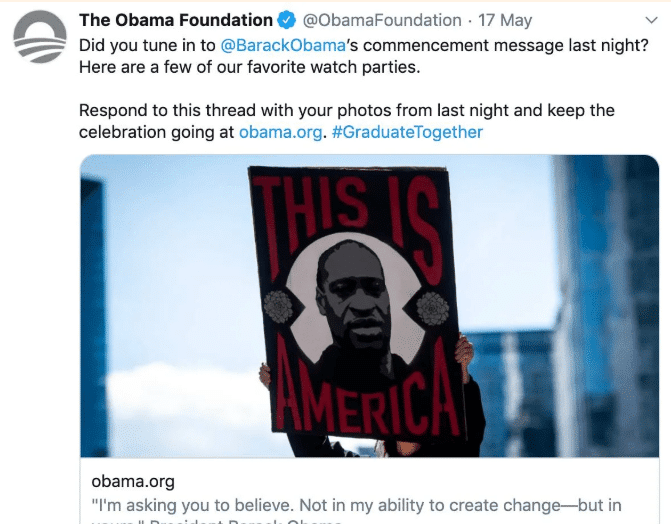Click the "Did you tune in" tweet sentence

pos(364,45)
